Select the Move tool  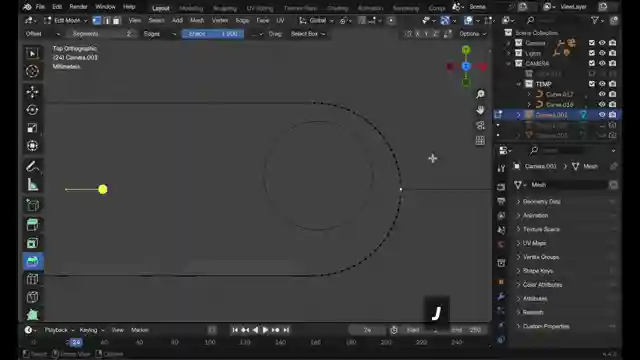(x=32, y=92)
